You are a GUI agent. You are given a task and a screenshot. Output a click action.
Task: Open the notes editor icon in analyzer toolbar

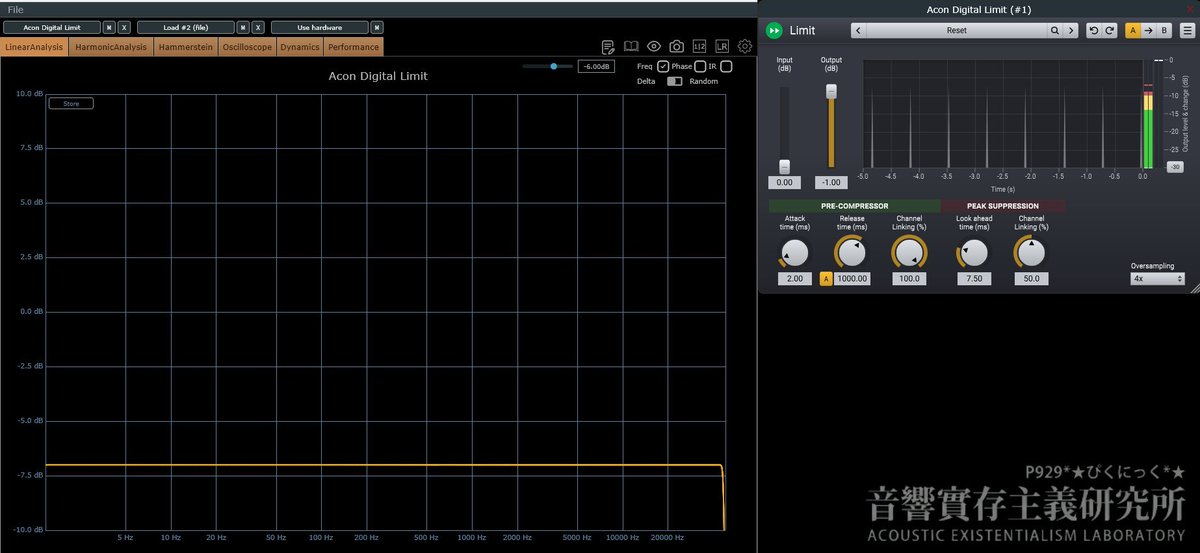point(608,46)
